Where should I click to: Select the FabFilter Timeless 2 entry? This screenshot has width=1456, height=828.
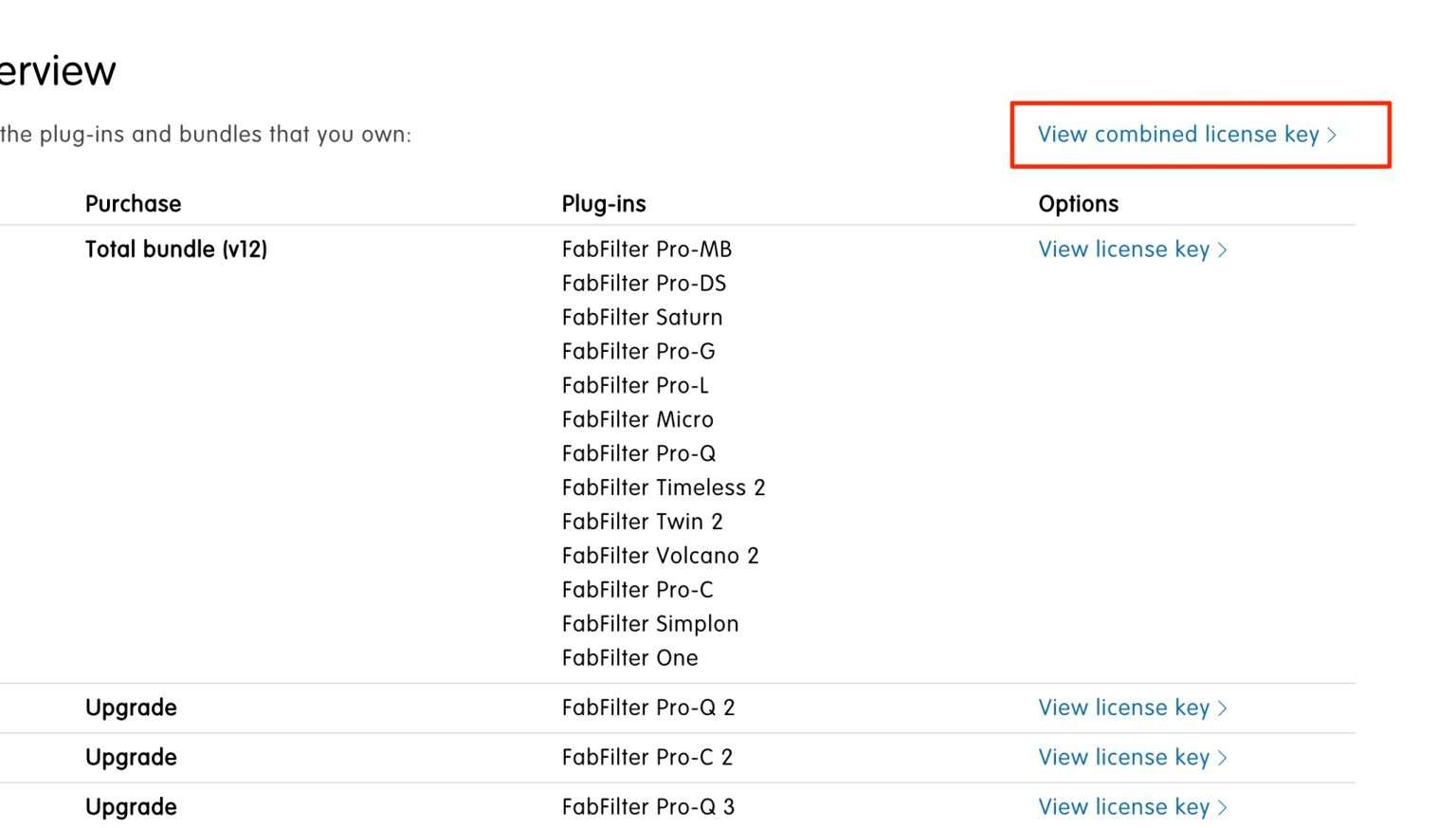tap(664, 488)
